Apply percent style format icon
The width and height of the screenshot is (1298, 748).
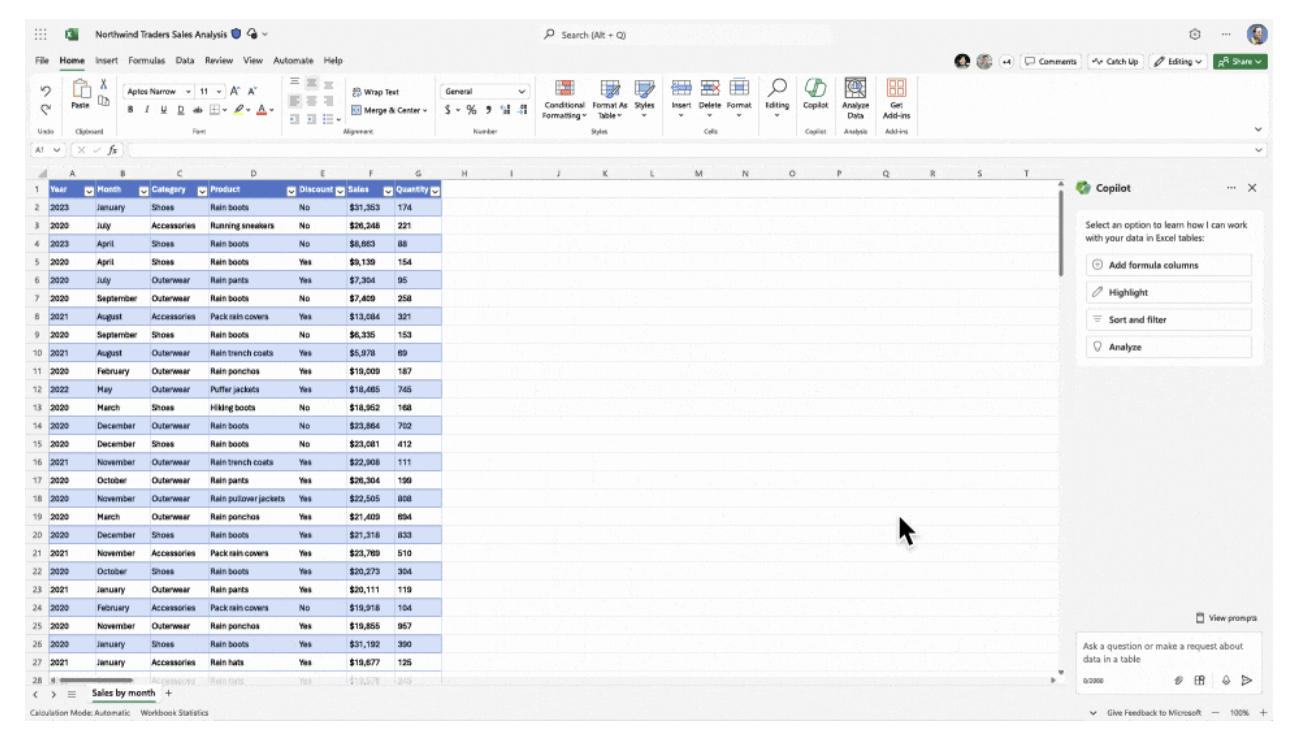471,110
